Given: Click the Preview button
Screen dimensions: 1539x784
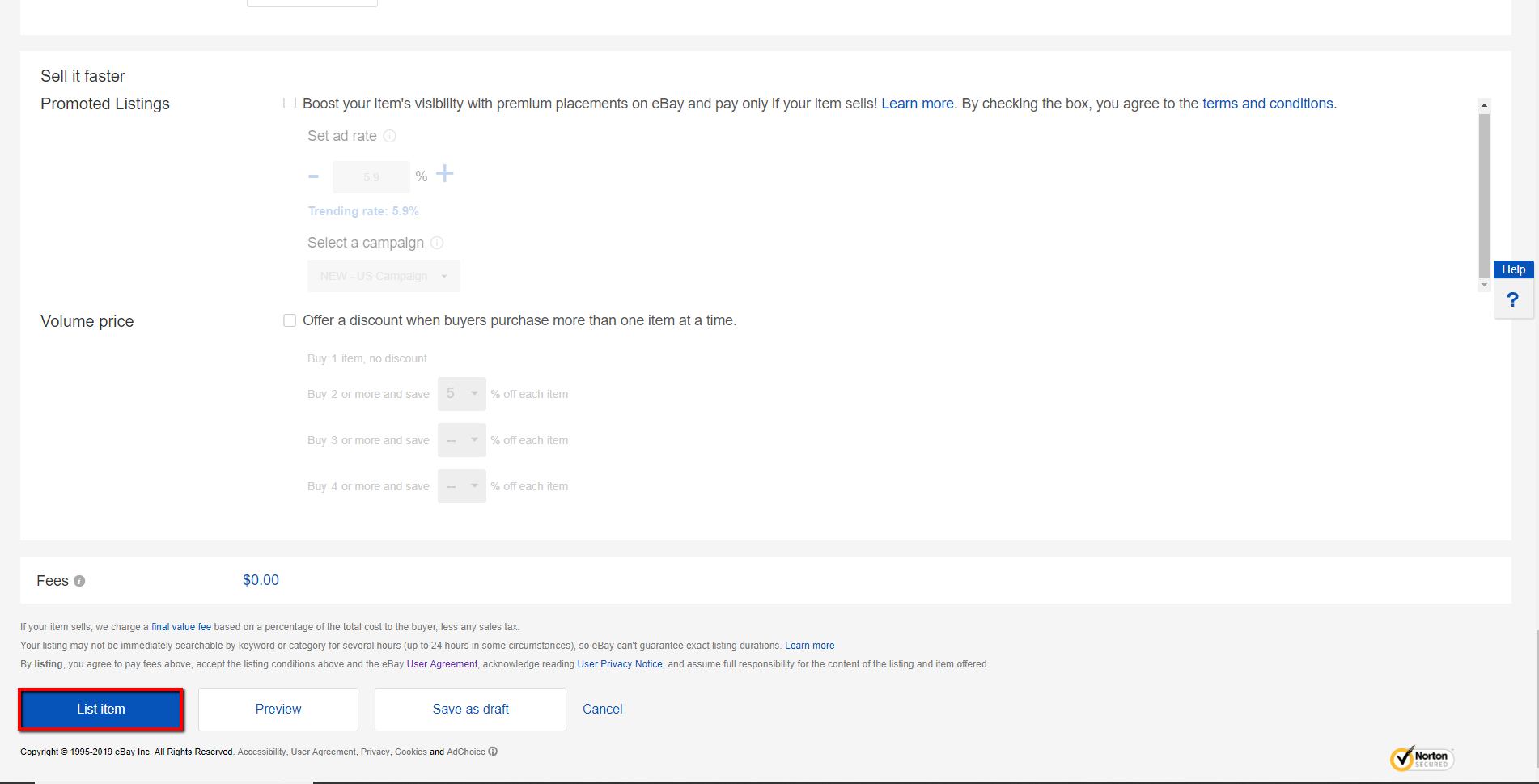Looking at the screenshot, I should pyautogui.click(x=278, y=710).
